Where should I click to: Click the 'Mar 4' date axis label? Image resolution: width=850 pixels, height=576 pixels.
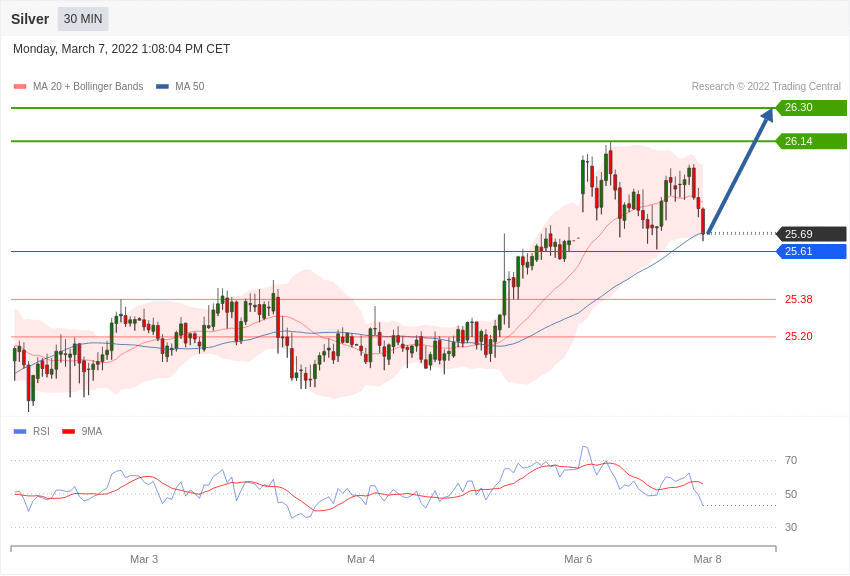[361, 559]
